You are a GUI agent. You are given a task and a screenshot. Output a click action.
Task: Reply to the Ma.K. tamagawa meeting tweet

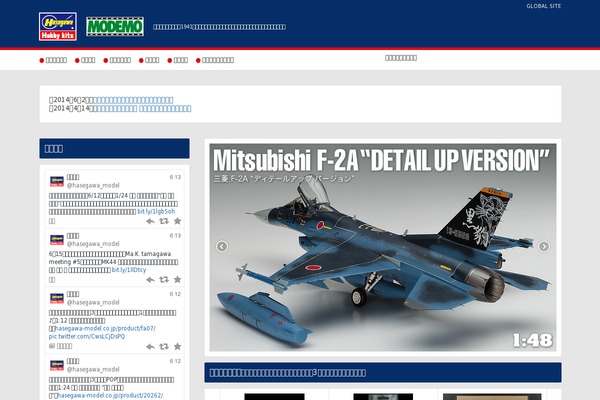pos(150,280)
